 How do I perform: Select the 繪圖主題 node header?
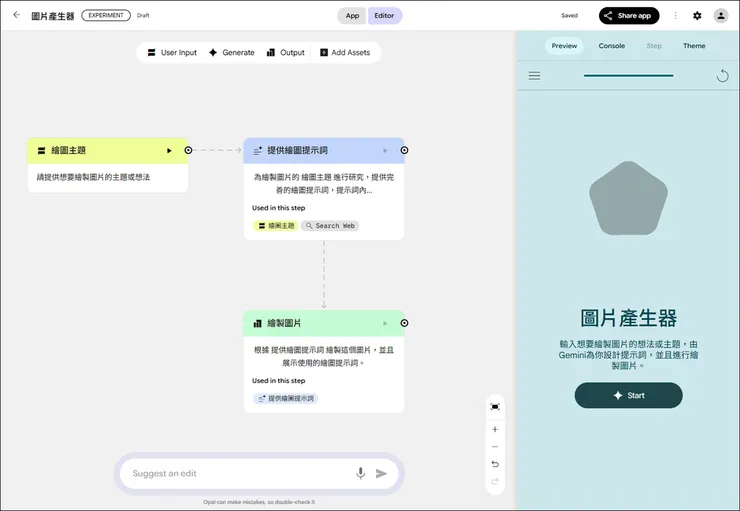pos(108,151)
